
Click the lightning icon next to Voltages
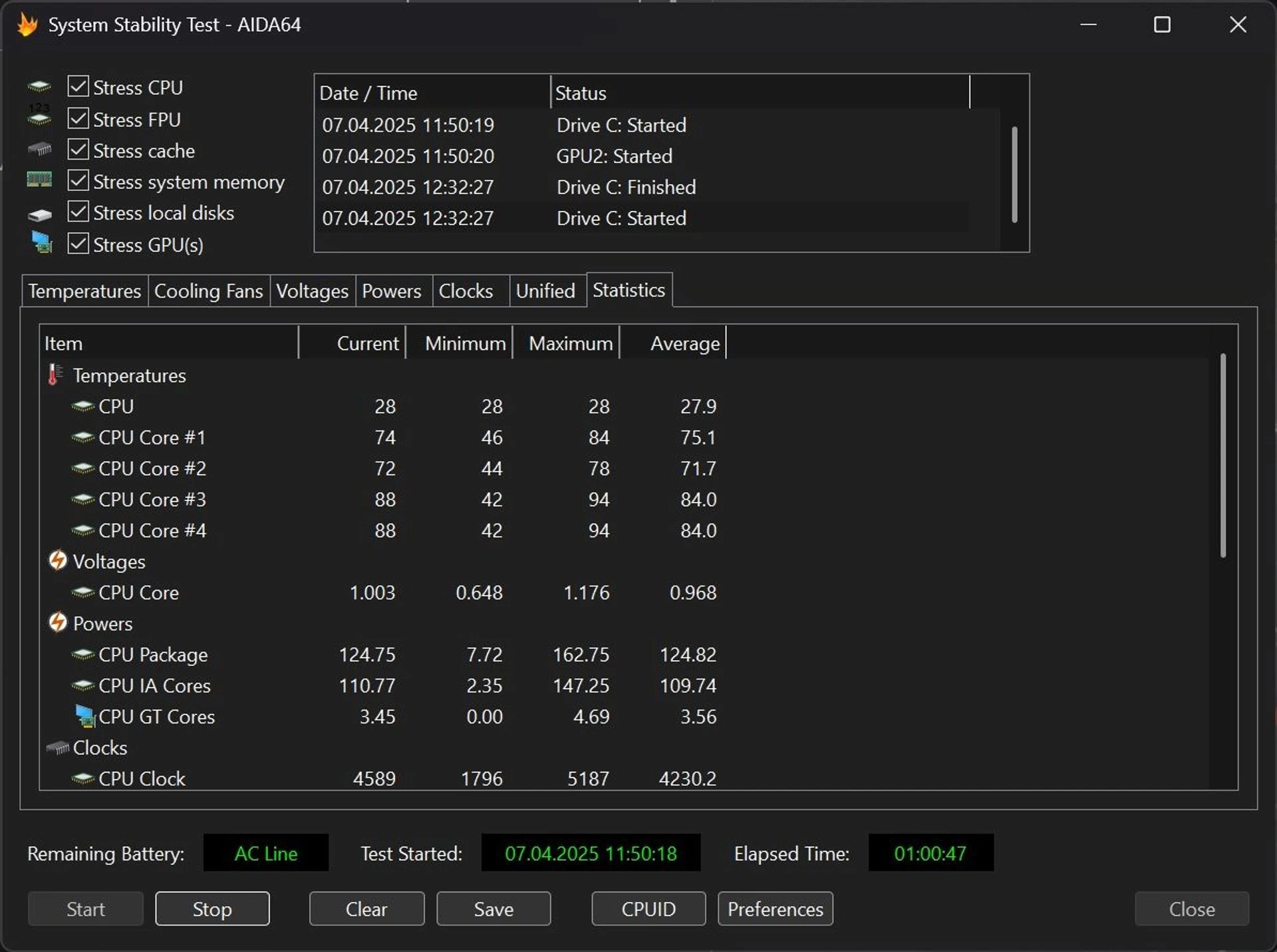click(x=58, y=561)
